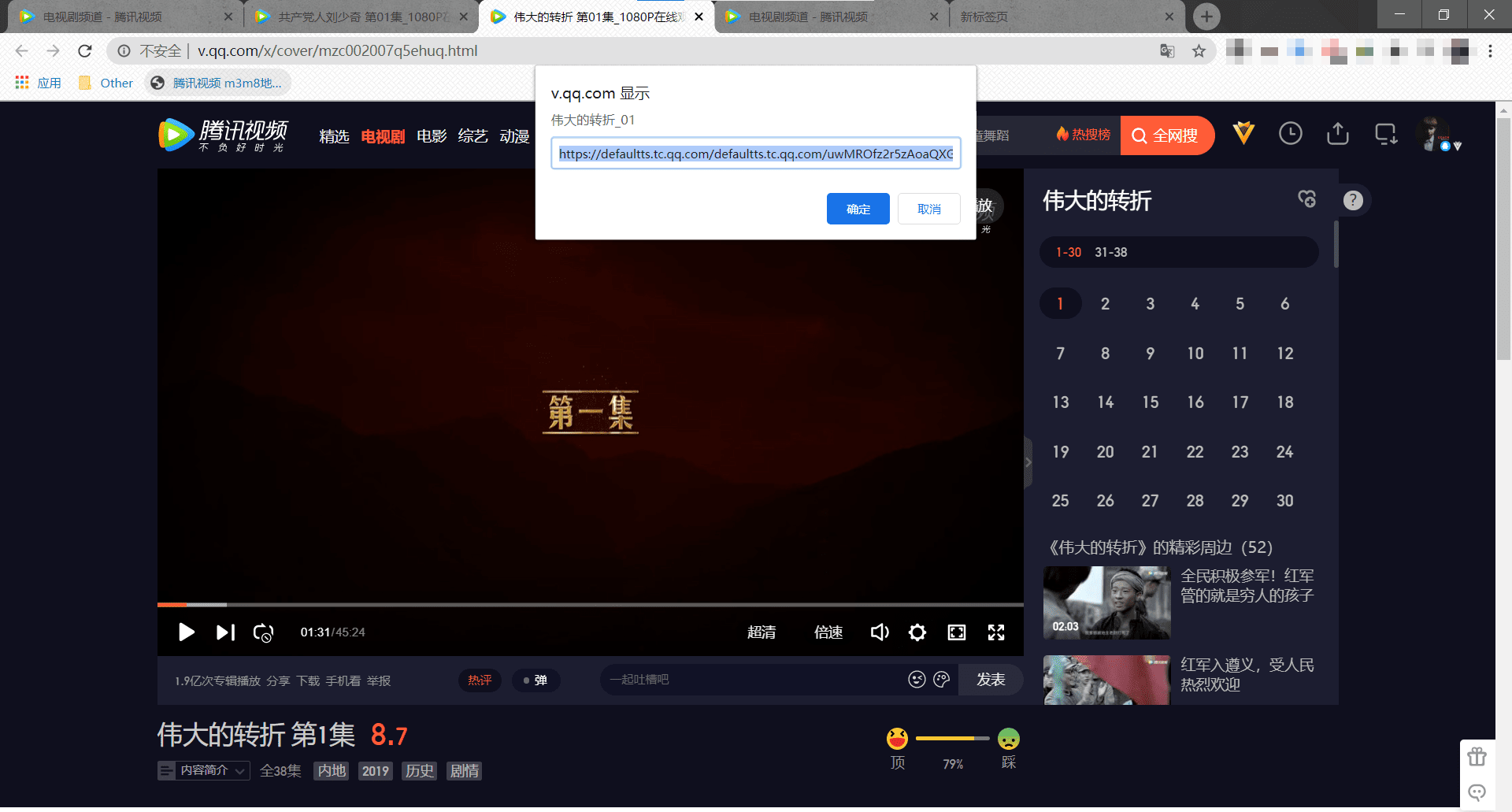Collapse the episode sidebar arrow
The image size is (1512, 812).
1028,462
